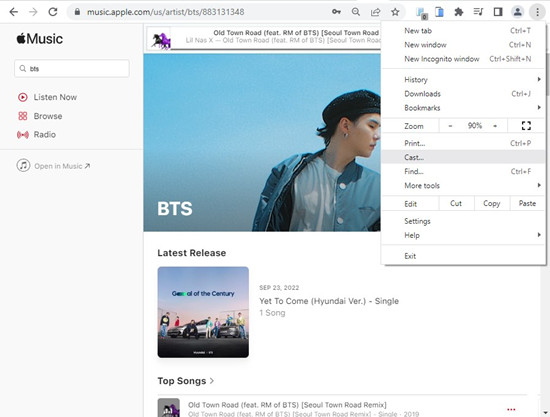Open Settings from Chrome menu
Viewport: 550px width, 417px height.
463,221
